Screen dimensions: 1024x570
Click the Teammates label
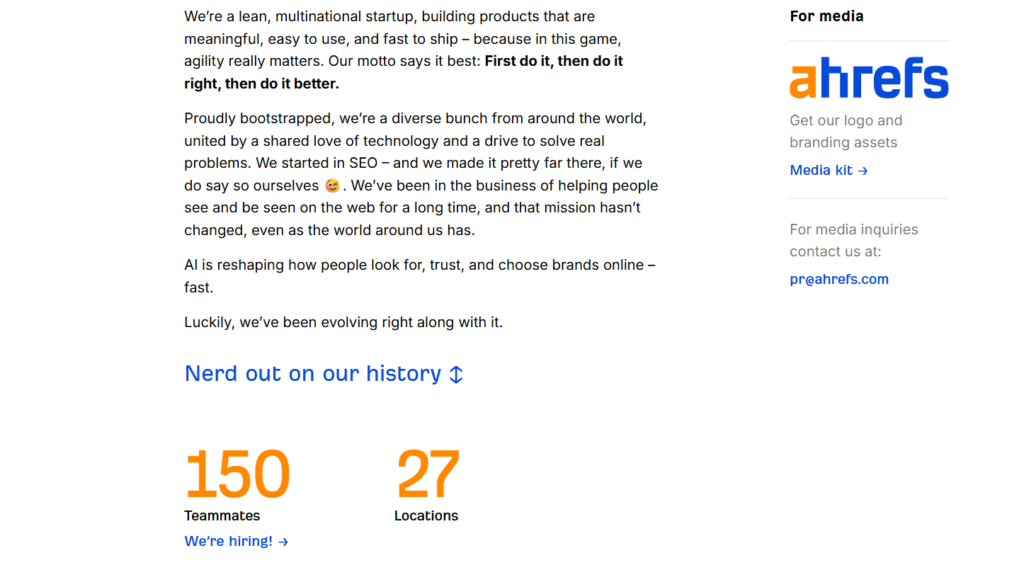[x=222, y=516]
